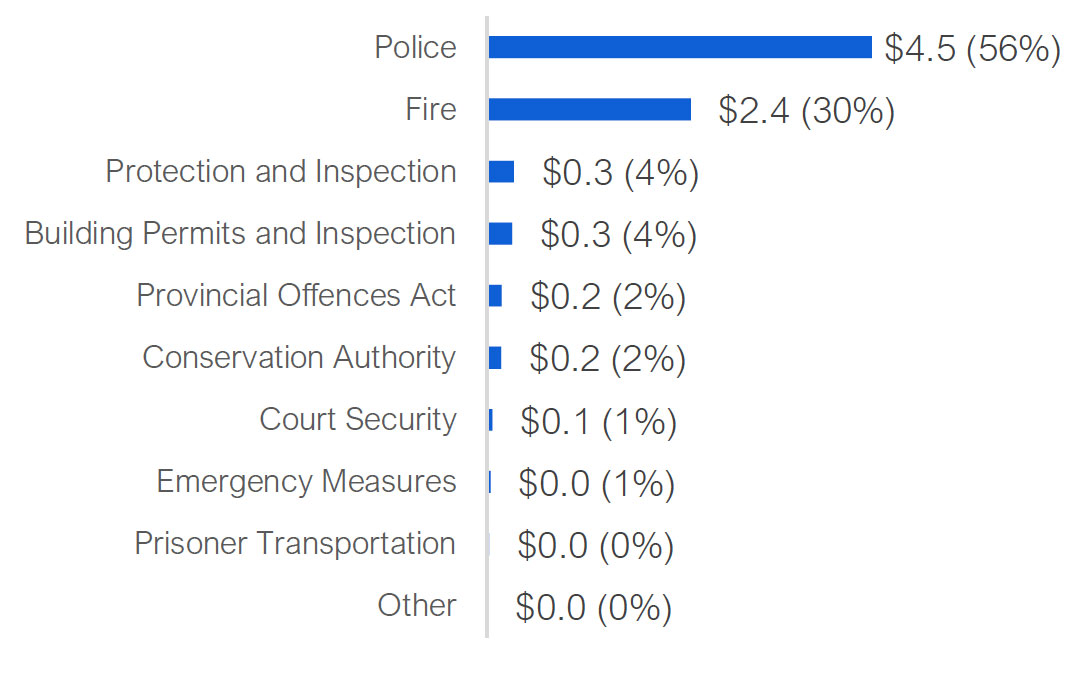Click the $2.4 (30%) data value
This screenshot has height=680, width=1078.
[x=806, y=110]
